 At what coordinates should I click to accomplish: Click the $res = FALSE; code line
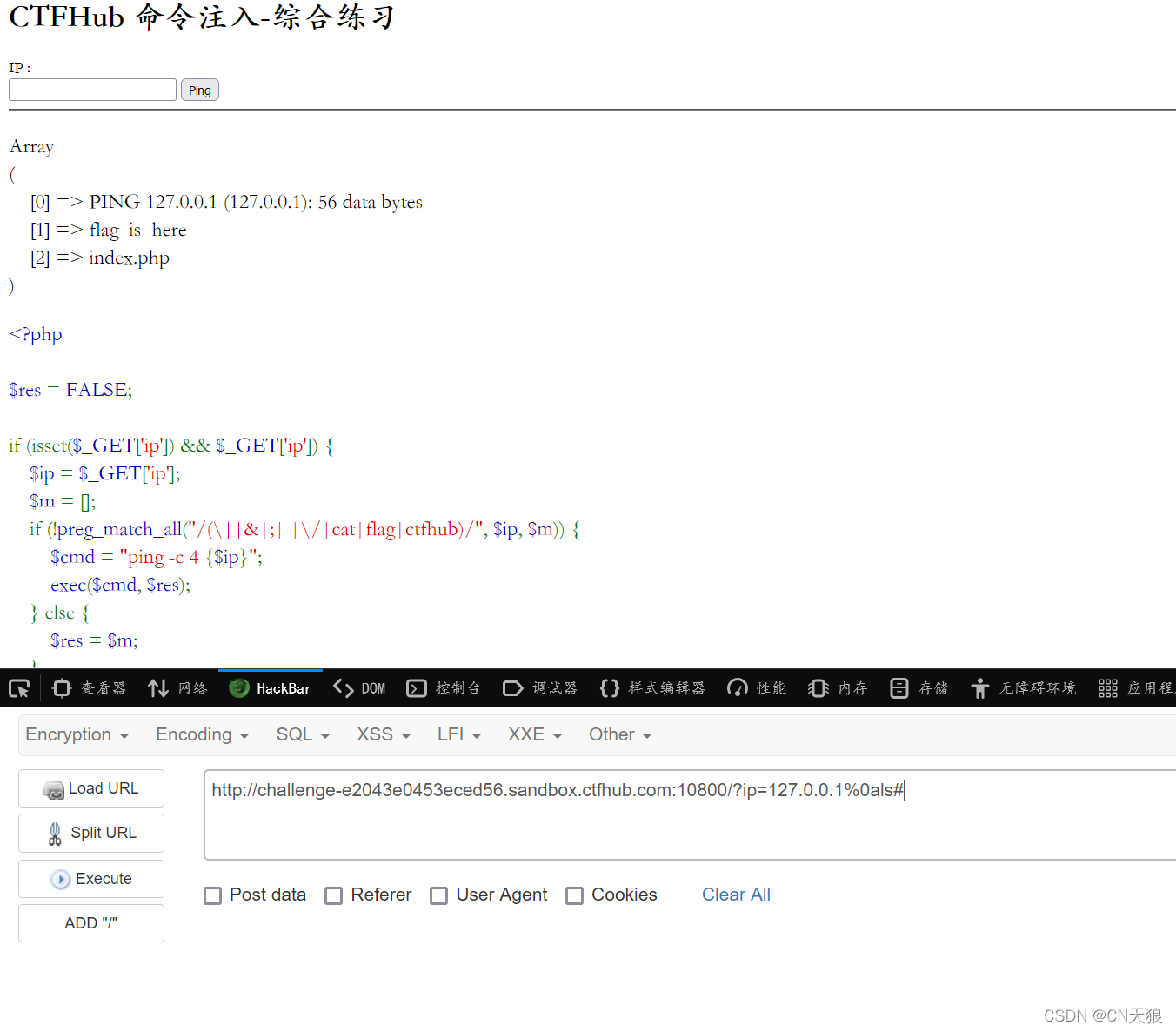coord(70,390)
